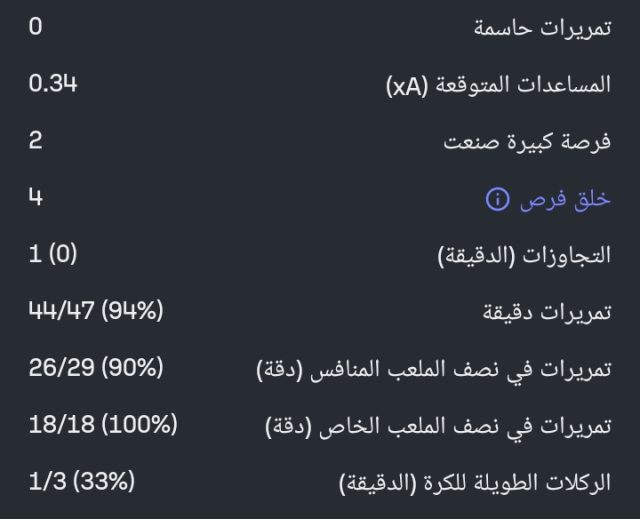
Task: Click the '0' value for key passes
Action: tap(36, 27)
